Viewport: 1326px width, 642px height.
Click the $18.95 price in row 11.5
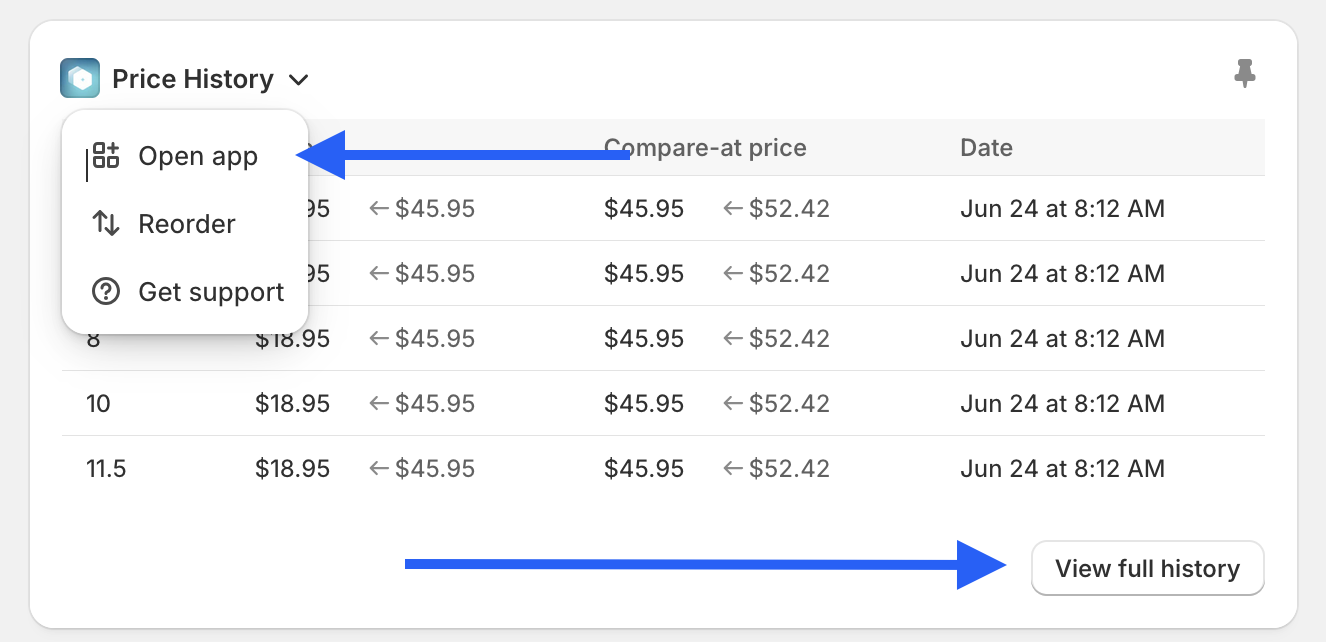point(292,469)
